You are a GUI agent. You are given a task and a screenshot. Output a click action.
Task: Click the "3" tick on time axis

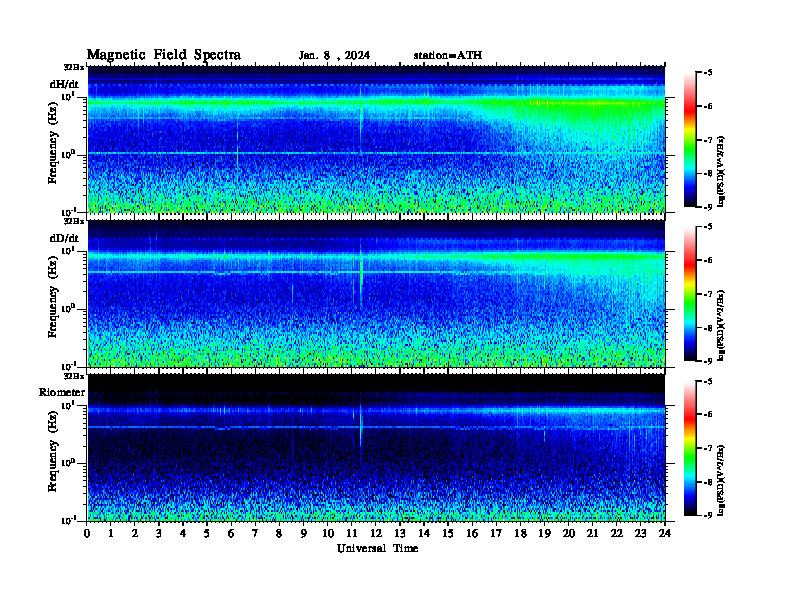(x=159, y=533)
